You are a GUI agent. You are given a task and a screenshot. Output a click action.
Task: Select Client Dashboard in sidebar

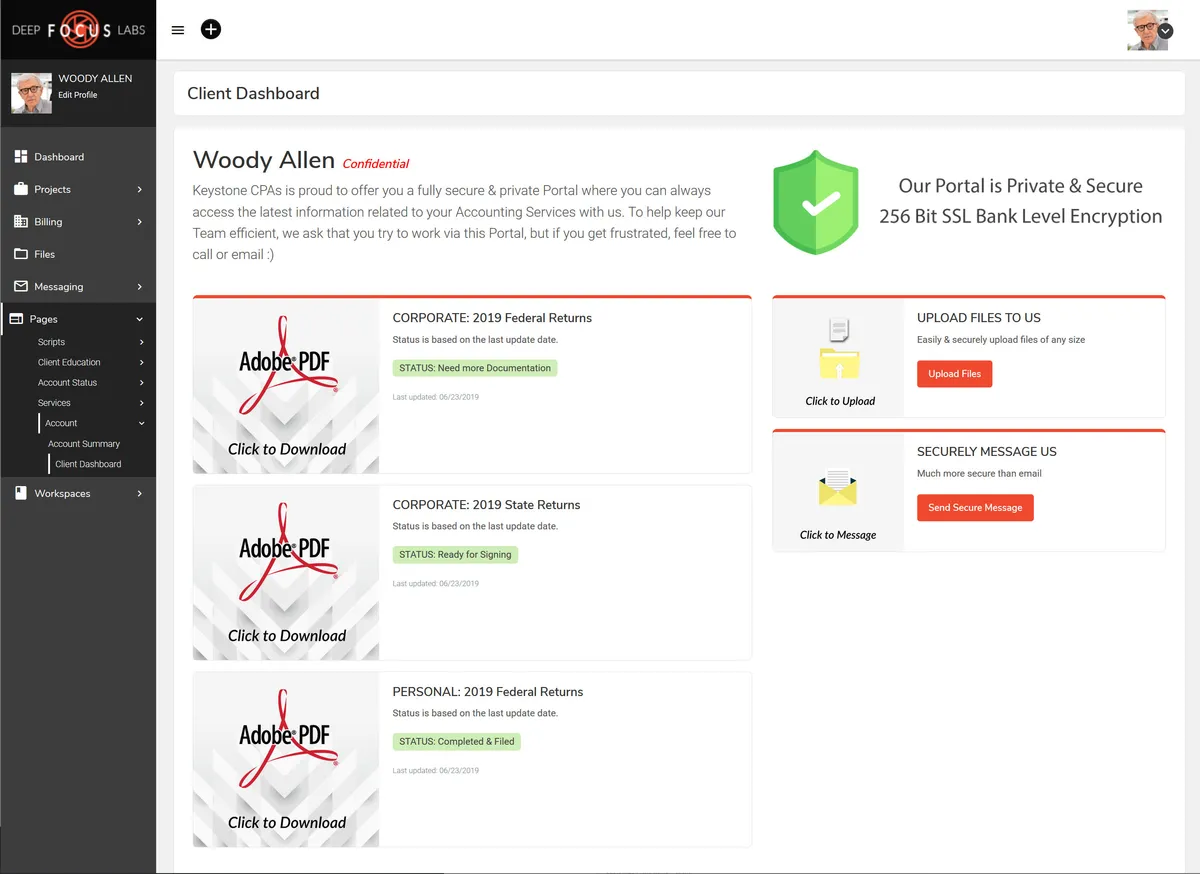(x=88, y=464)
